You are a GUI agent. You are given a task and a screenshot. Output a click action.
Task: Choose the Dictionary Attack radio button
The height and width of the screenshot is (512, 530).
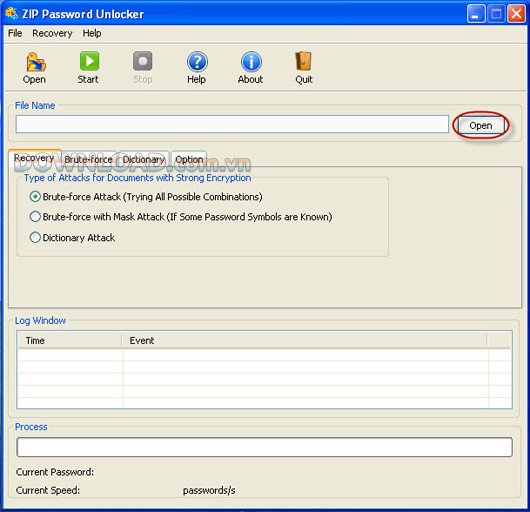click(x=35, y=238)
